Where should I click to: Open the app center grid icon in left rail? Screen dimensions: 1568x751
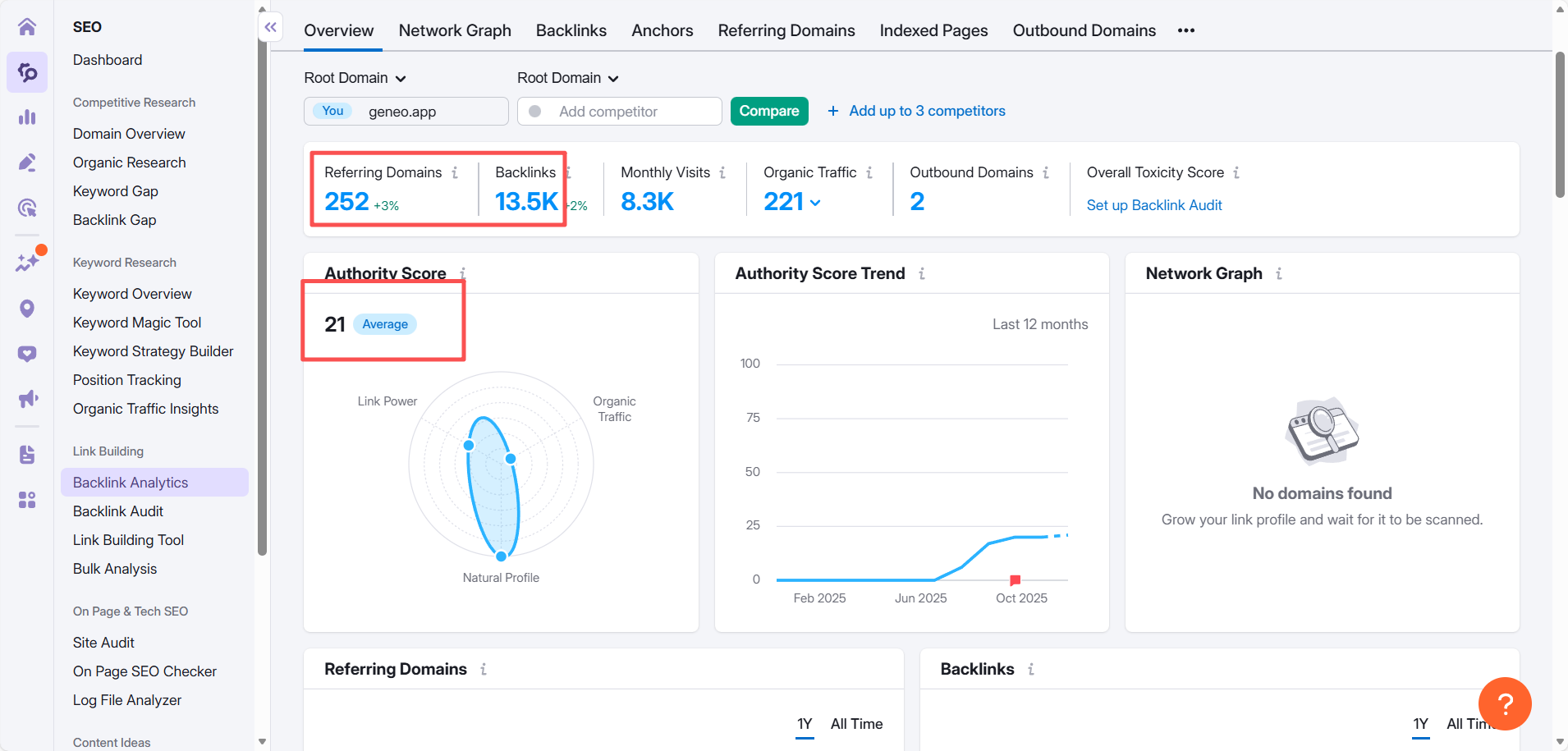click(x=27, y=500)
